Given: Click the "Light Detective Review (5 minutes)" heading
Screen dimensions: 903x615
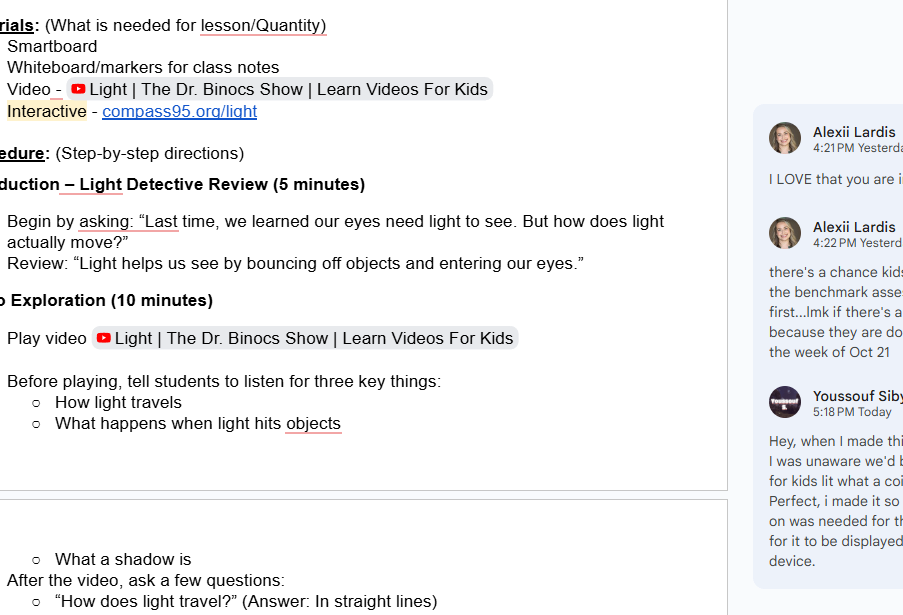Looking at the screenshot, I should click(x=222, y=184).
